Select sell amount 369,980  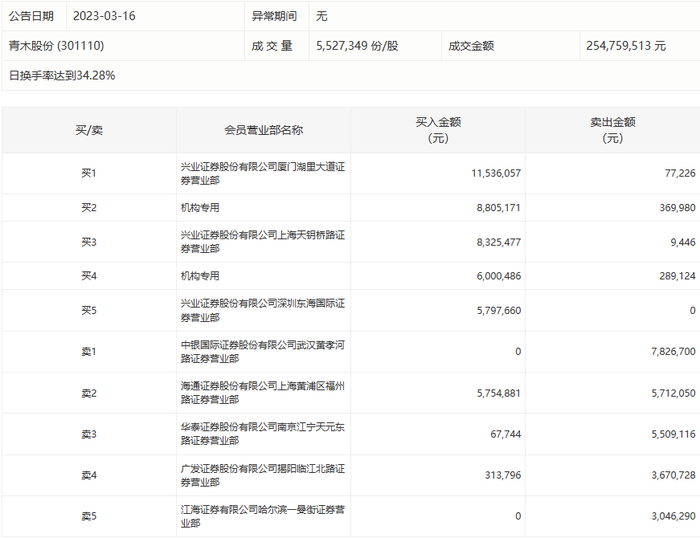[677, 208]
